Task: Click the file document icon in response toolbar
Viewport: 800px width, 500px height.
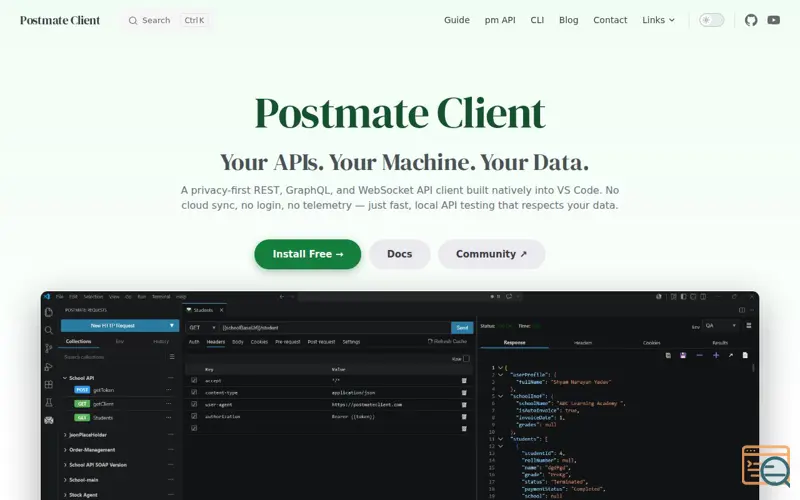Action: 745,356
